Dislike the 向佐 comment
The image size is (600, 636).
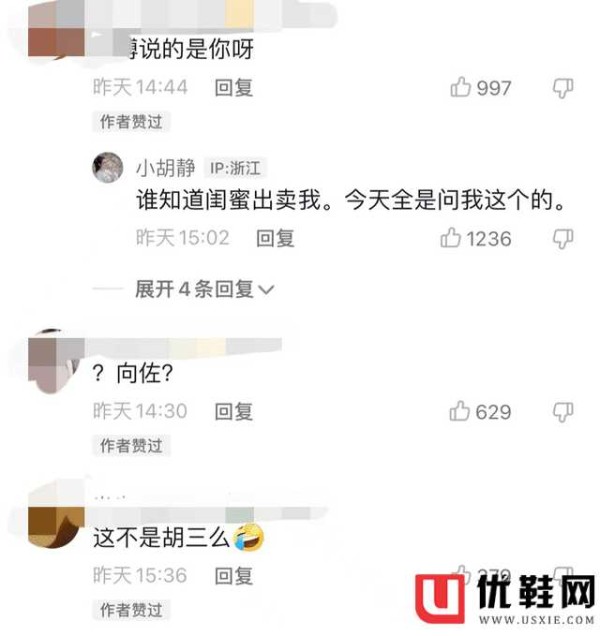click(563, 412)
